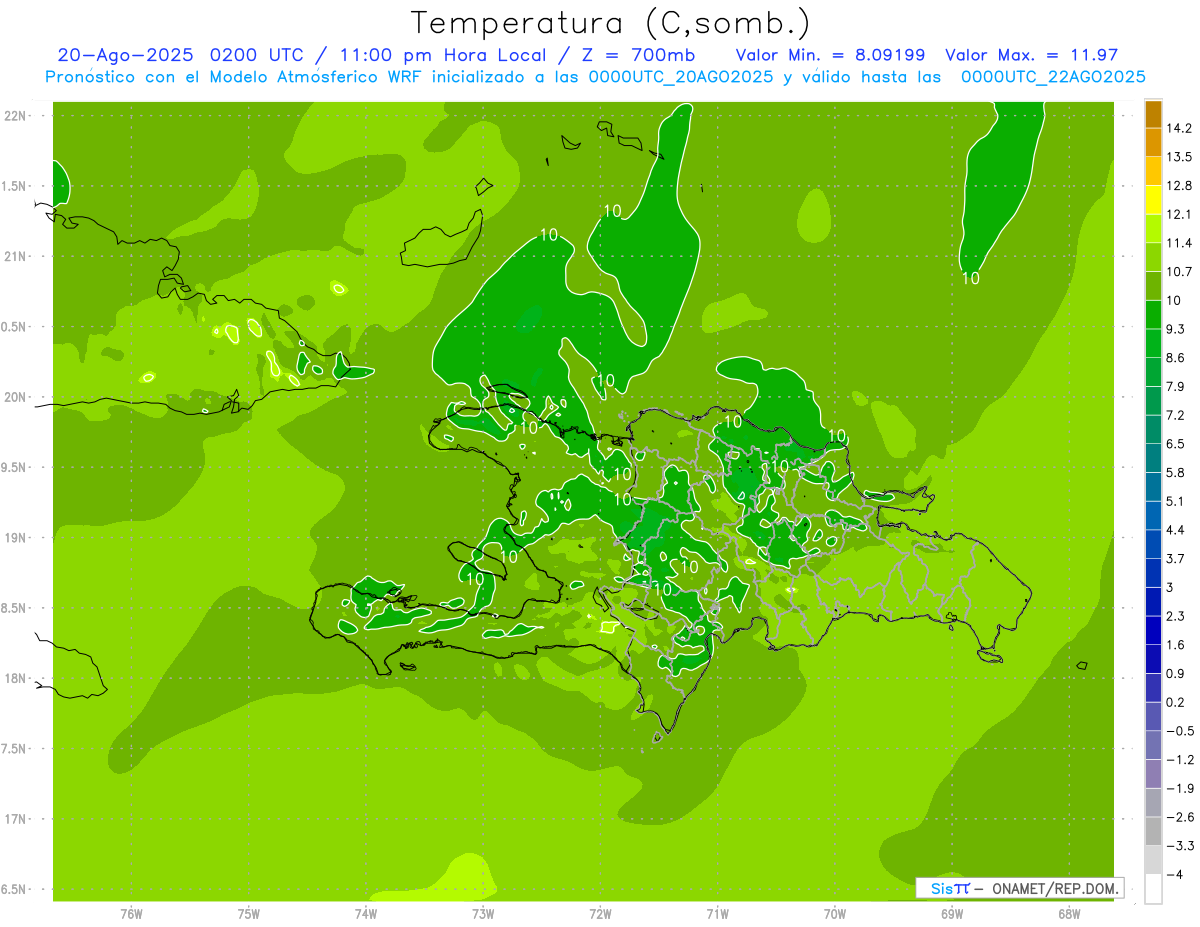The width and height of the screenshot is (1200, 927).
Task: Click the "21N" latitude axis label
Action: (15, 256)
